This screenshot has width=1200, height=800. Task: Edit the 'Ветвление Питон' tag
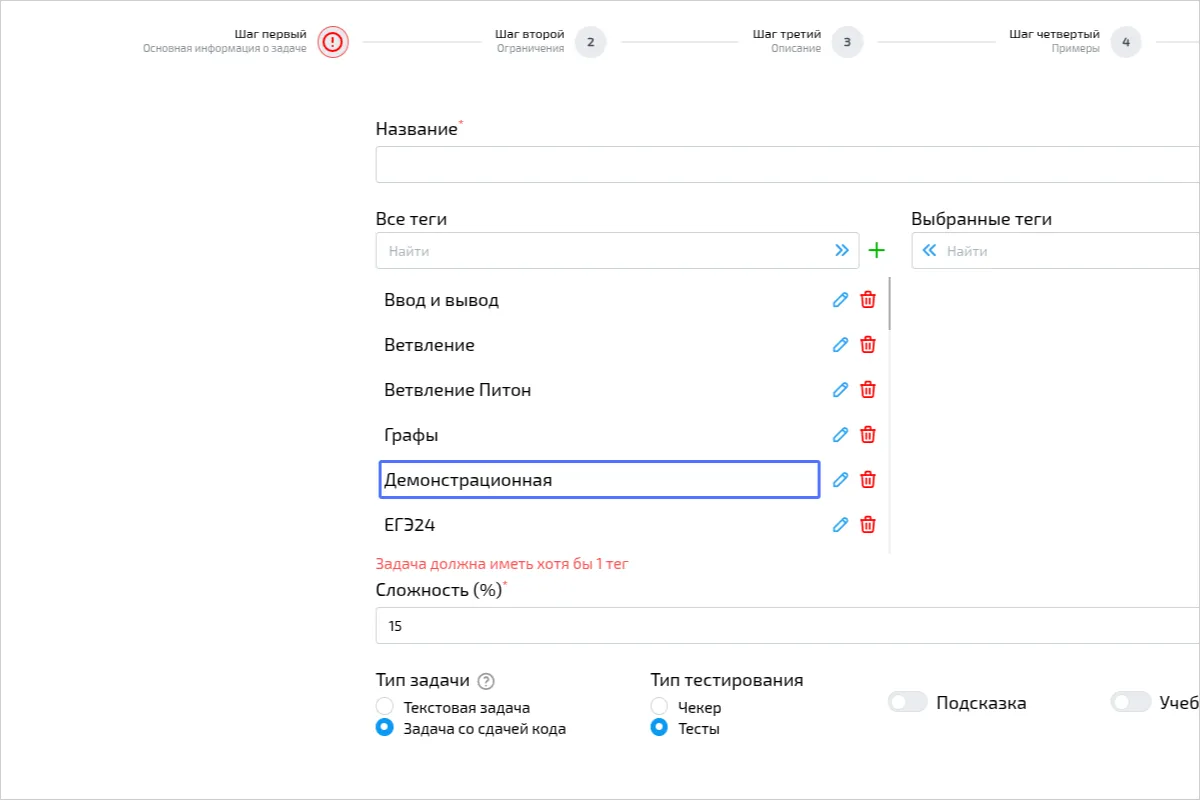840,390
